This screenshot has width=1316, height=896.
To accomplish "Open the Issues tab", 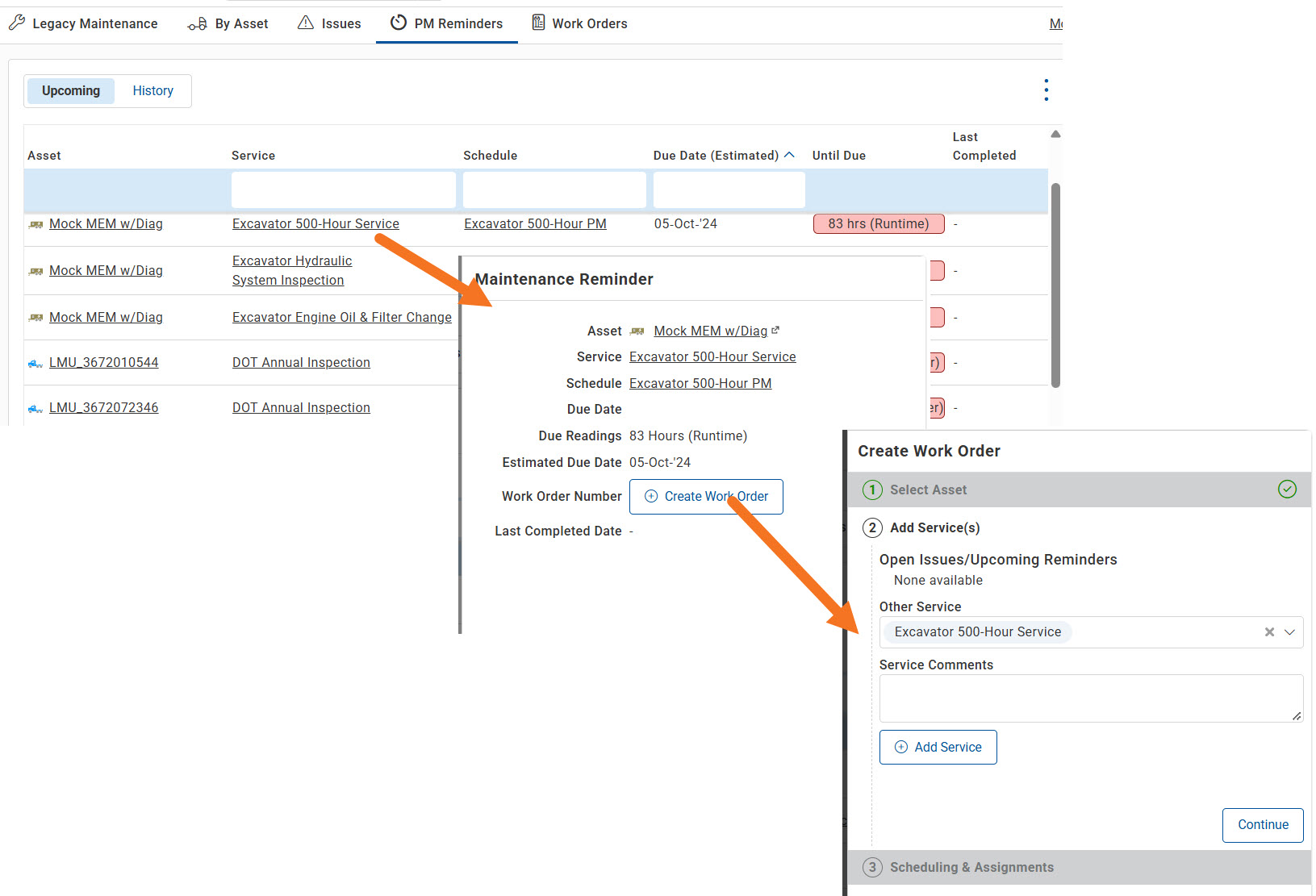I will (329, 23).
